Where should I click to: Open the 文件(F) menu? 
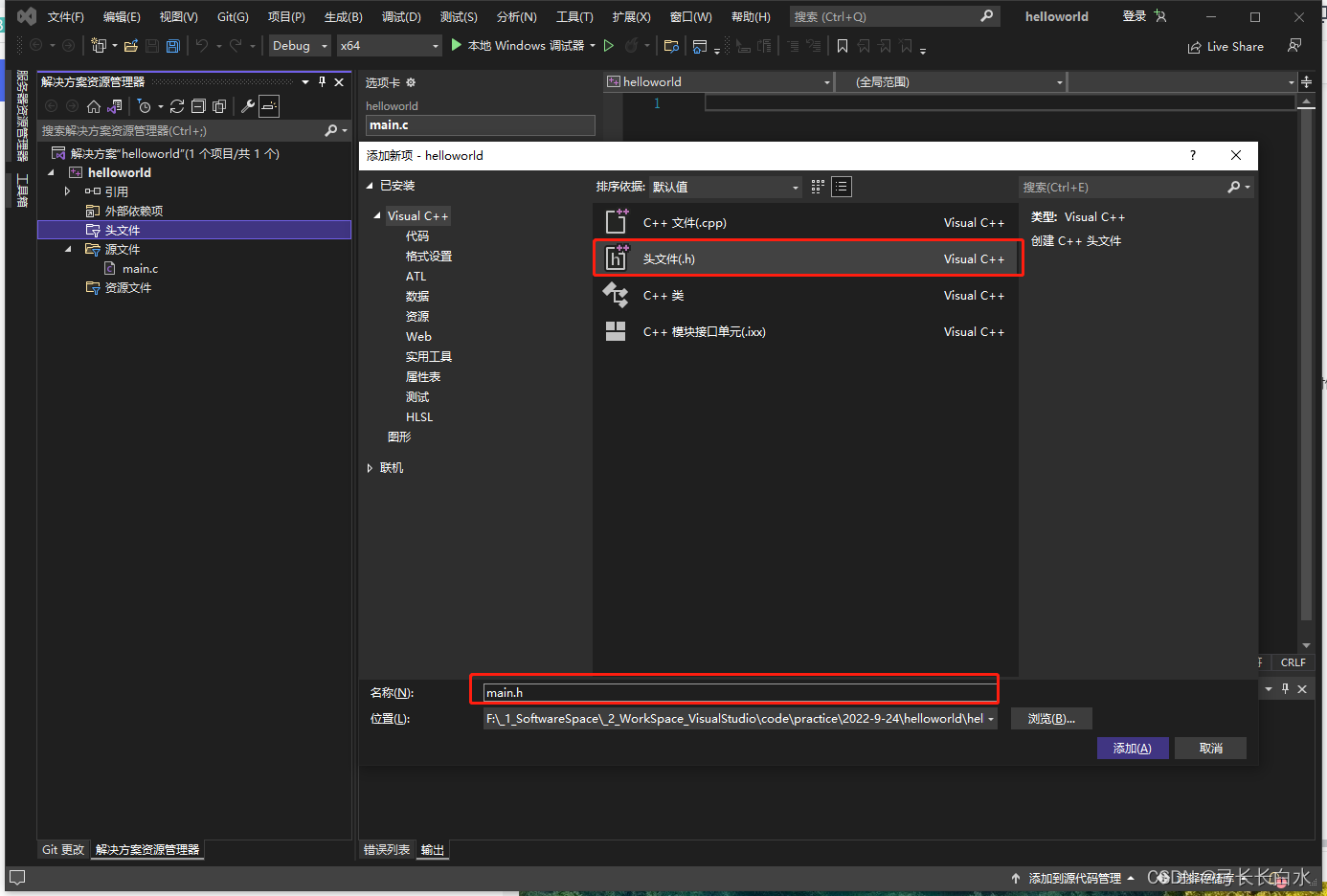click(66, 16)
